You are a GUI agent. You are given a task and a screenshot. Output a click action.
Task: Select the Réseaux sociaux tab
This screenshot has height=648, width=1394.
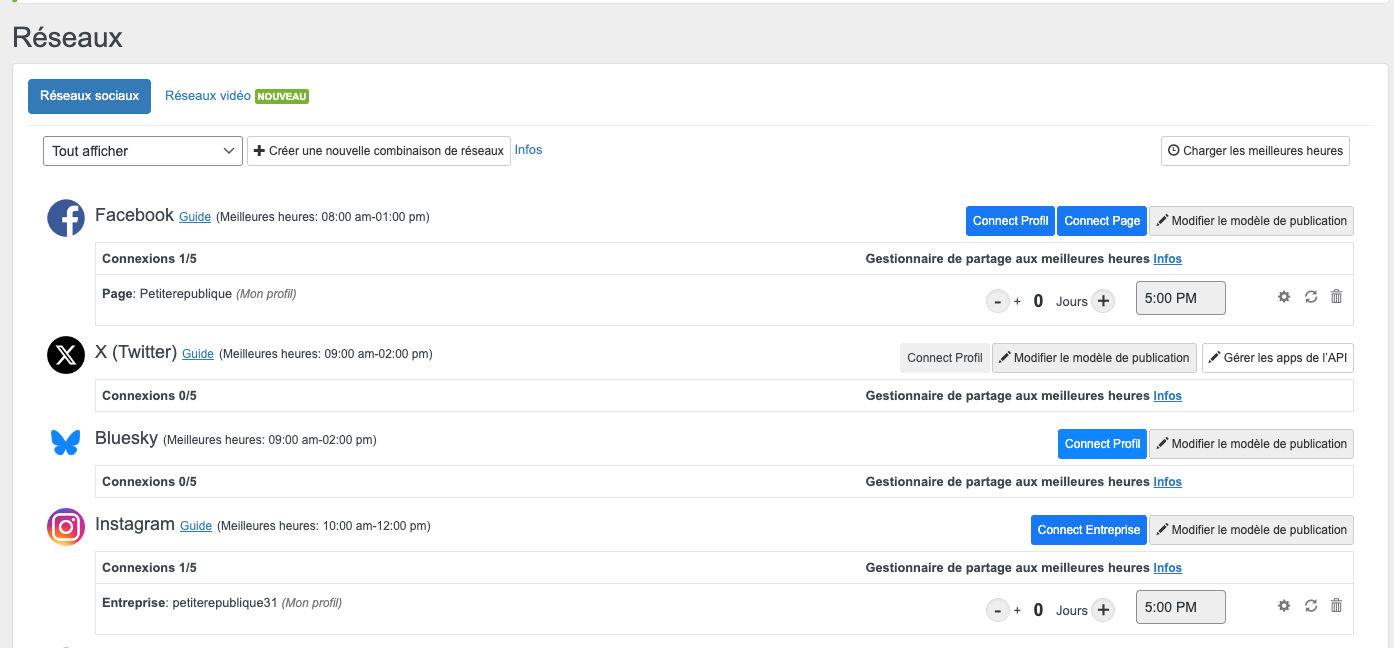(89, 96)
